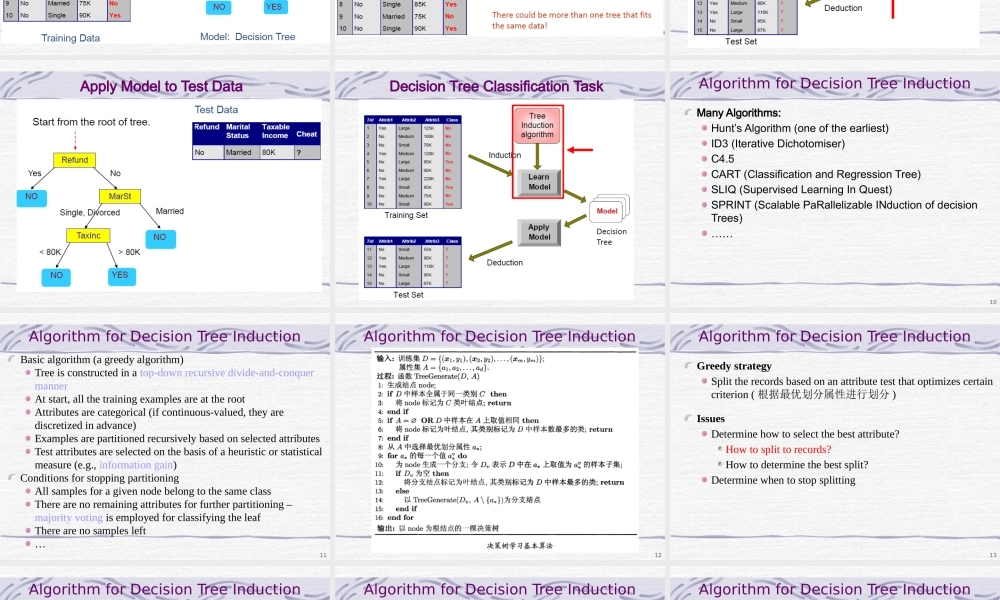Click the yellow MarSt tree node
Image resolution: width=1000 pixels, height=600 pixels.
click(120, 196)
